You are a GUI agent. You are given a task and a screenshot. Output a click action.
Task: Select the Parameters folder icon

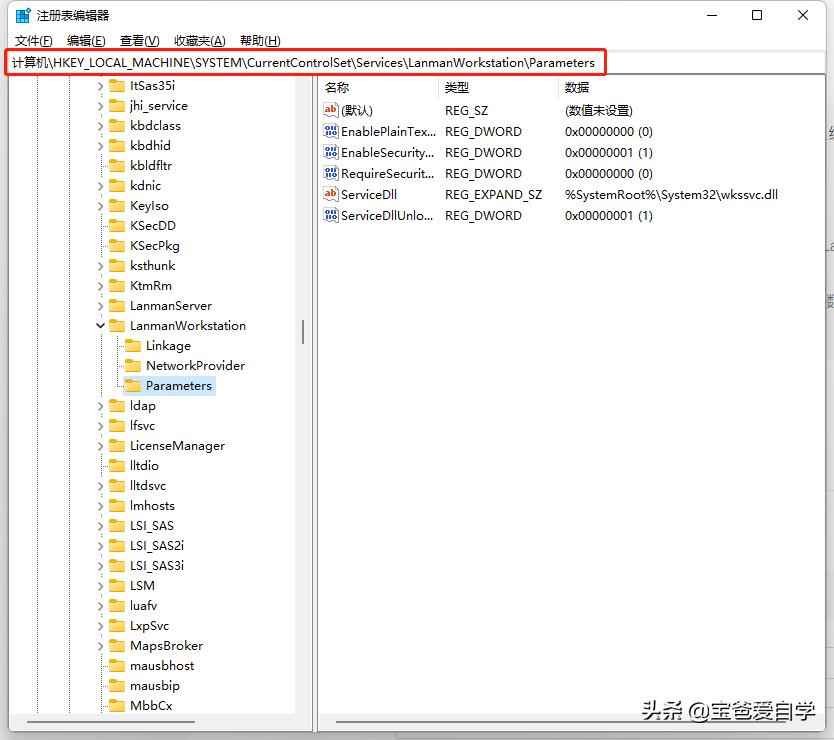coord(135,385)
